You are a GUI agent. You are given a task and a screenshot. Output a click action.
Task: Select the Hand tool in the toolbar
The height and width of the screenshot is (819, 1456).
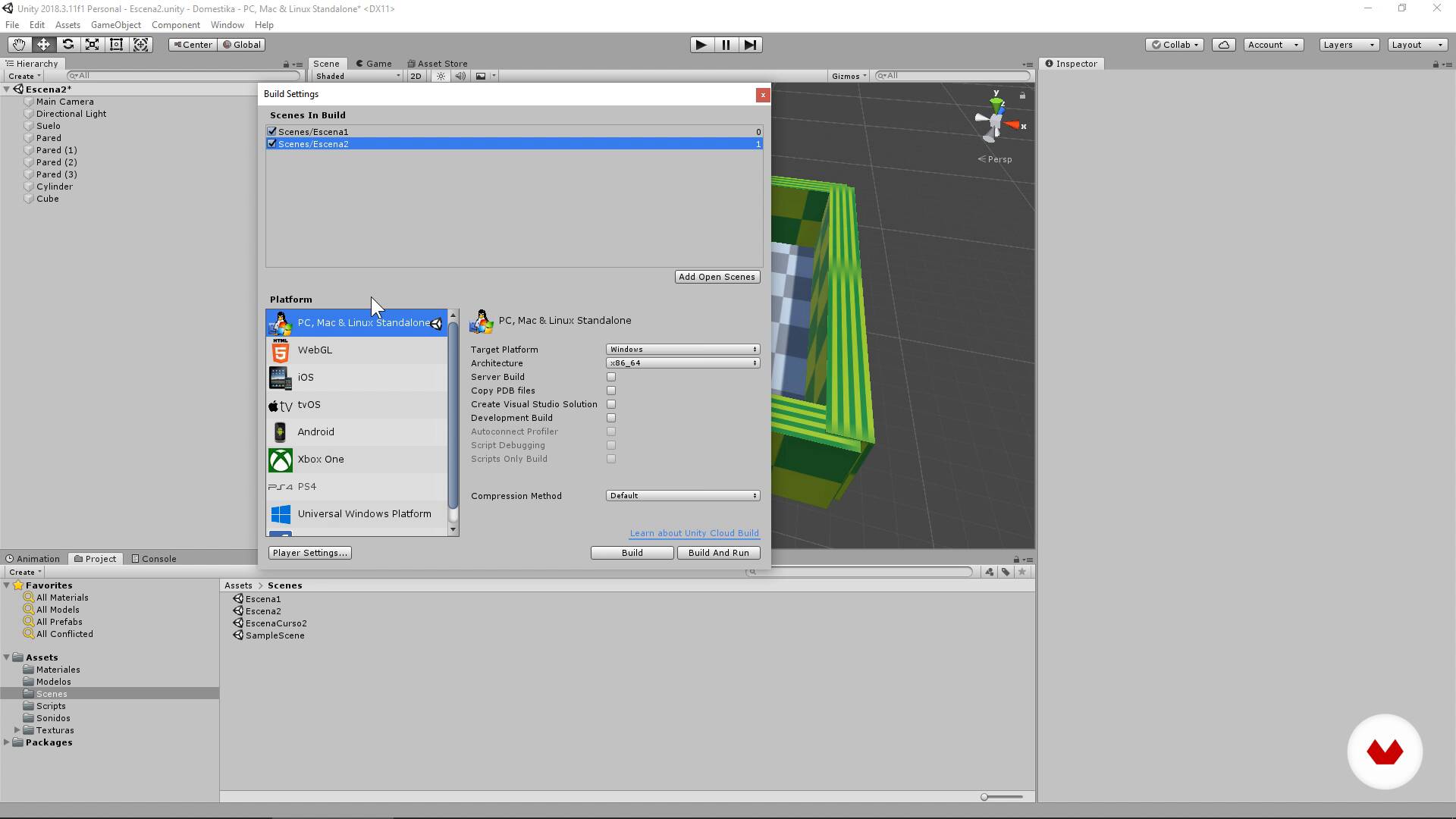pos(19,45)
